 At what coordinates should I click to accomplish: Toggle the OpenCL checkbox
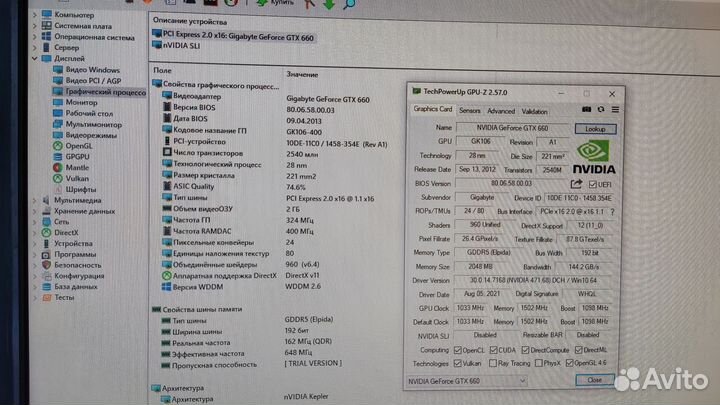tap(457, 350)
